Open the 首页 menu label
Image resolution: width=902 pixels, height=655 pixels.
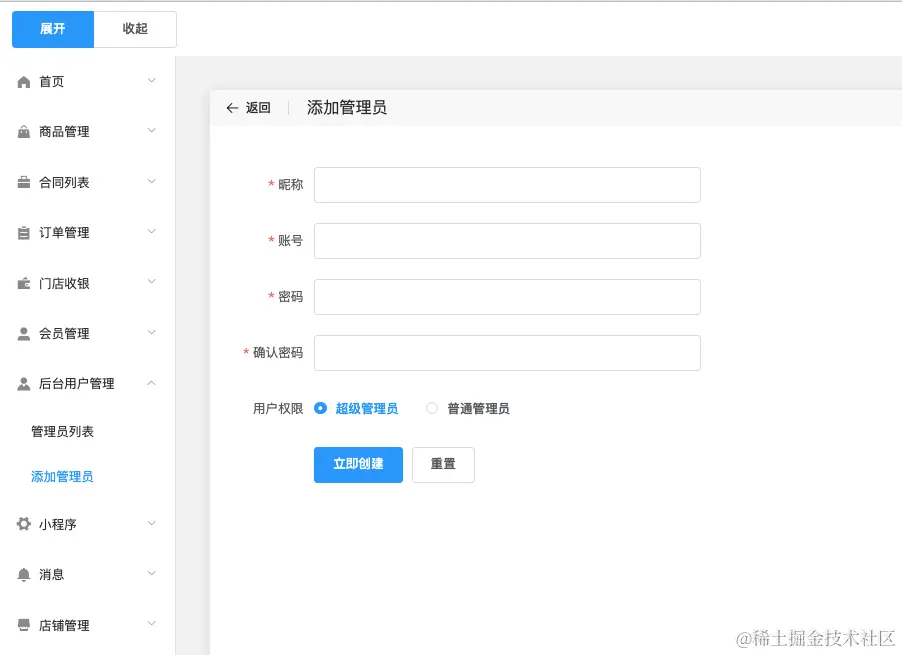coord(51,82)
